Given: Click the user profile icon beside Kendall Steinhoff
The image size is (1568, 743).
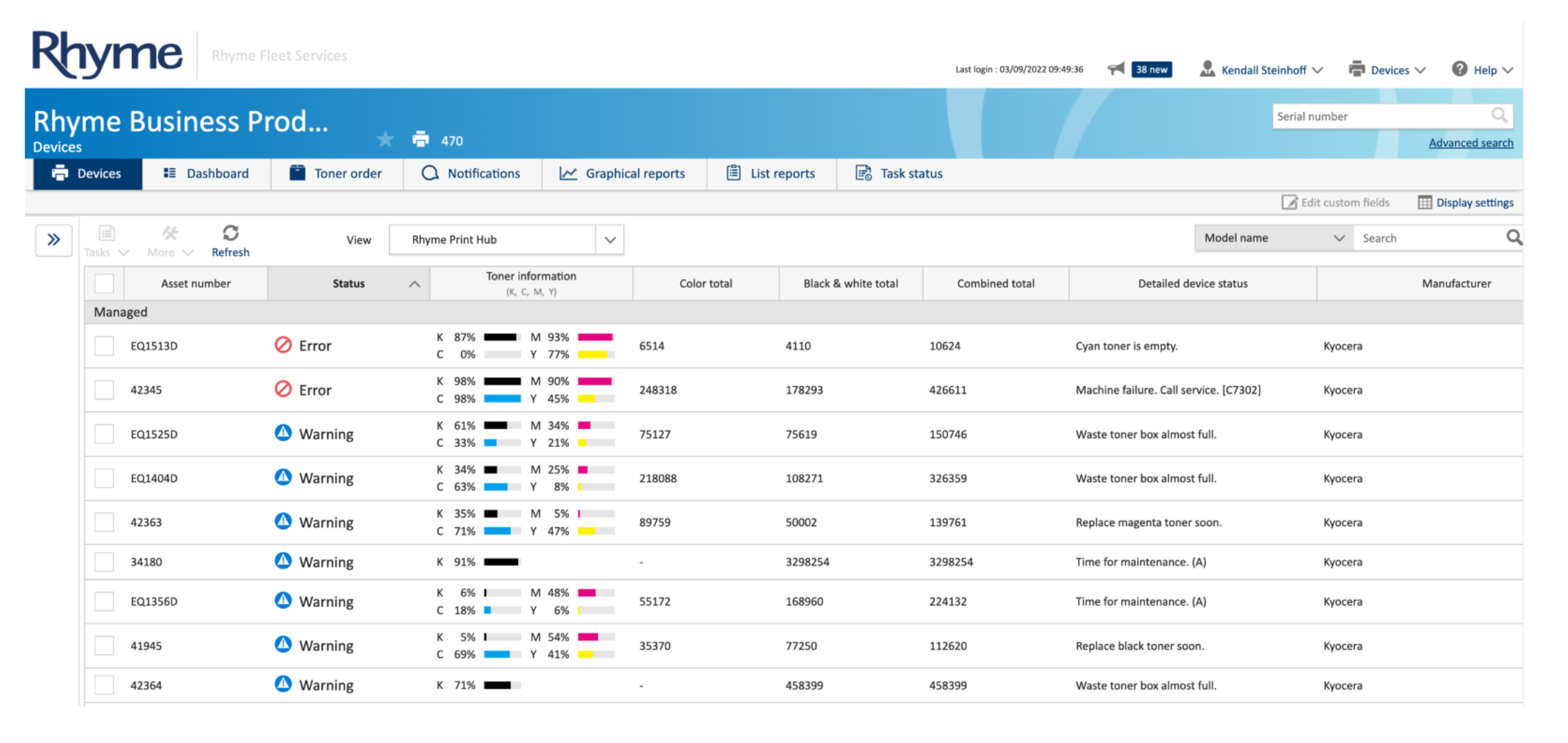Looking at the screenshot, I should pos(1207,69).
